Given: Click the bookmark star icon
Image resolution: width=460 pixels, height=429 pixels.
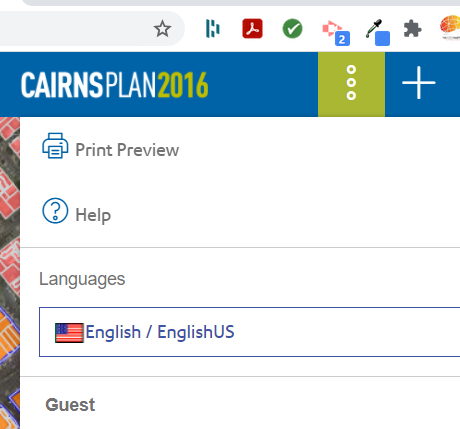Looking at the screenshot, I should (x=162, y=29).
